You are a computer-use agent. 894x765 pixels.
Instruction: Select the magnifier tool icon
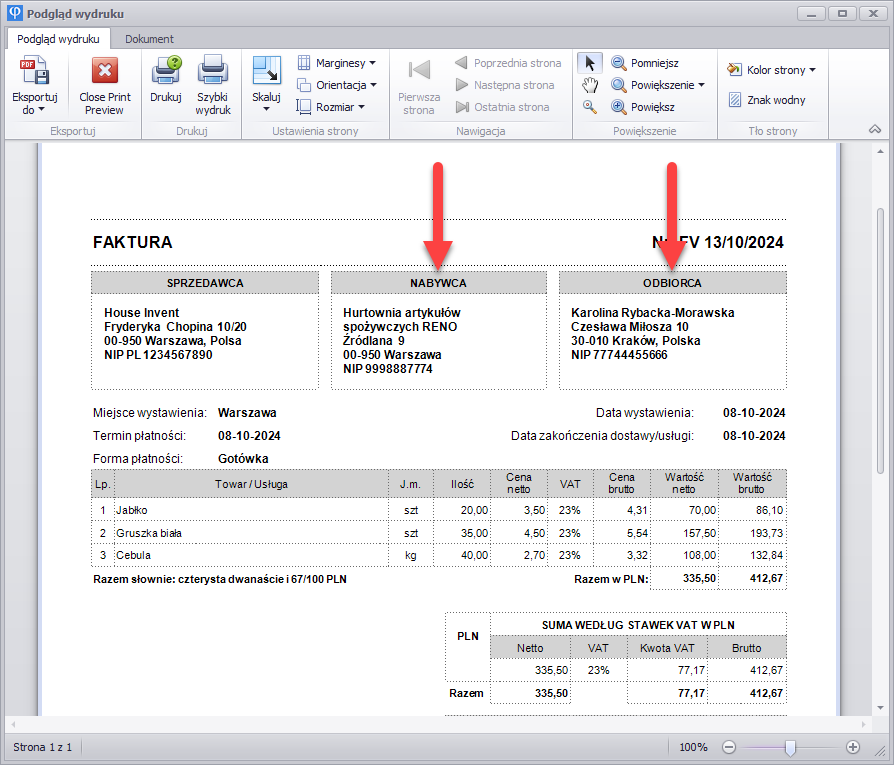(590, 107)
